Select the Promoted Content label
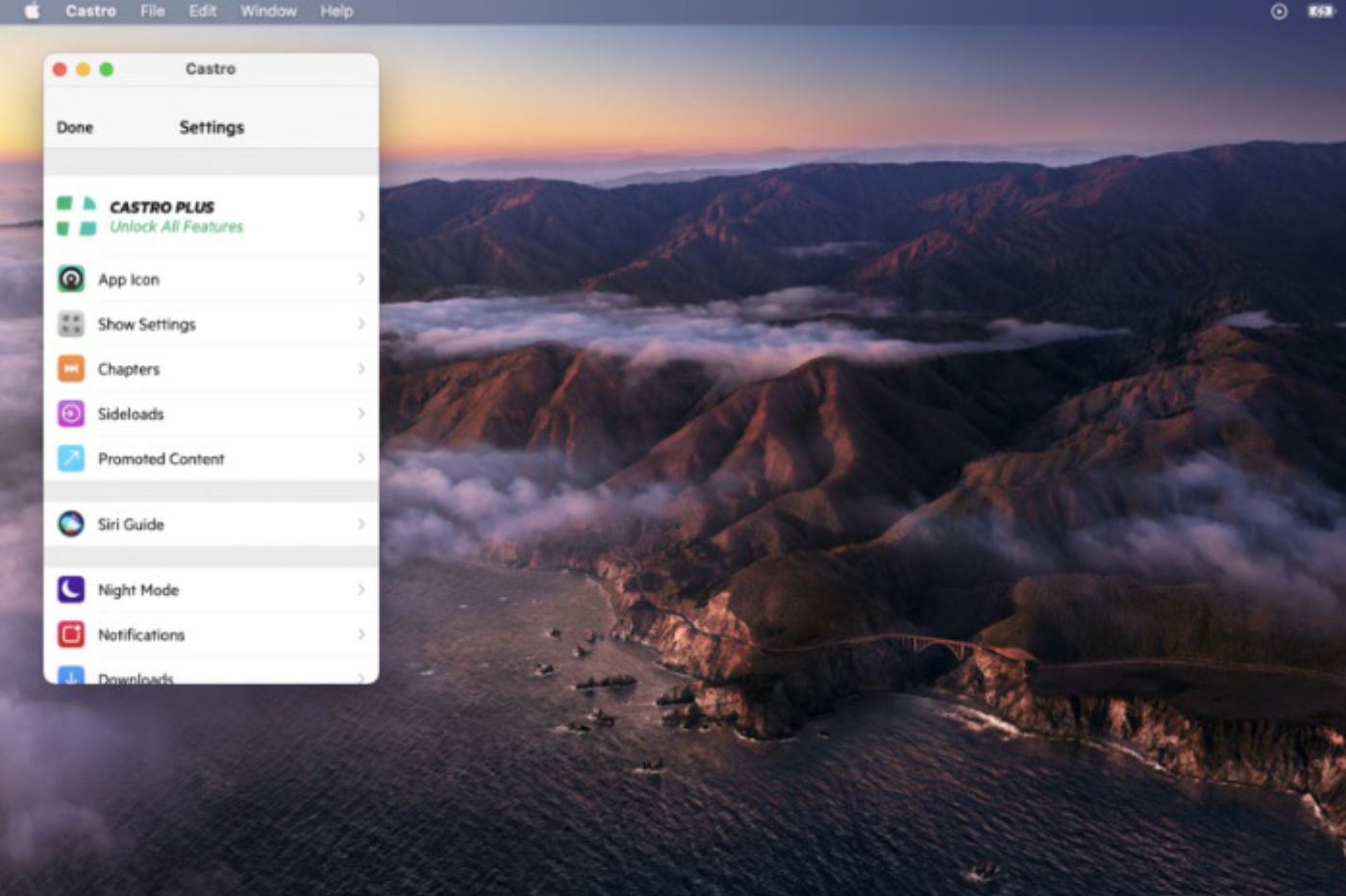The width and height of the screenshot is (1346, 896). pyautogui.click(x=161, y=460)
